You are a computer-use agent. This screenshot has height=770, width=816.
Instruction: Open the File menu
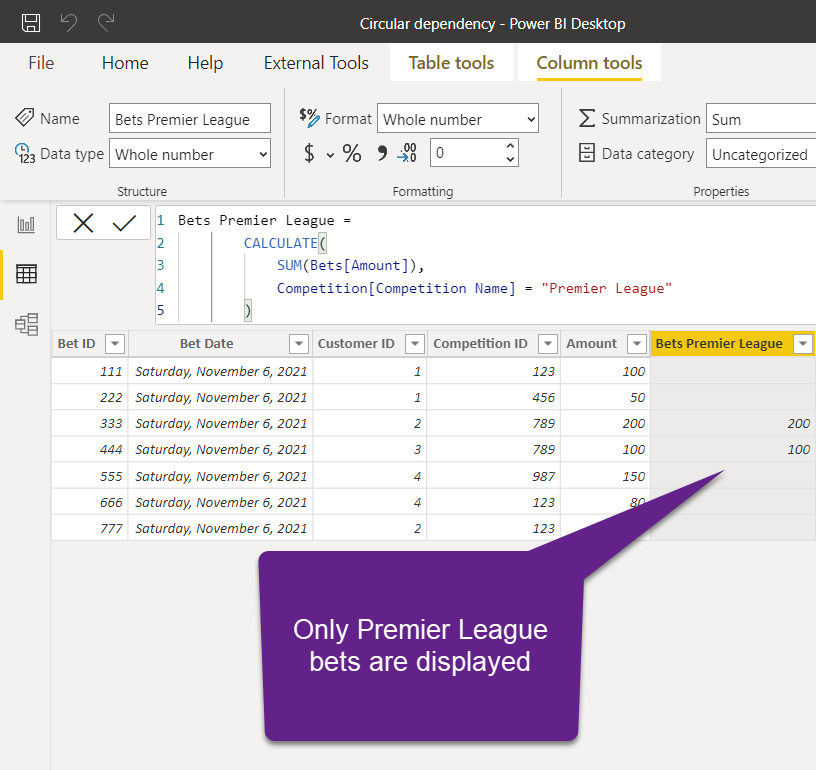pyautogui.click(x=41, y=63)
